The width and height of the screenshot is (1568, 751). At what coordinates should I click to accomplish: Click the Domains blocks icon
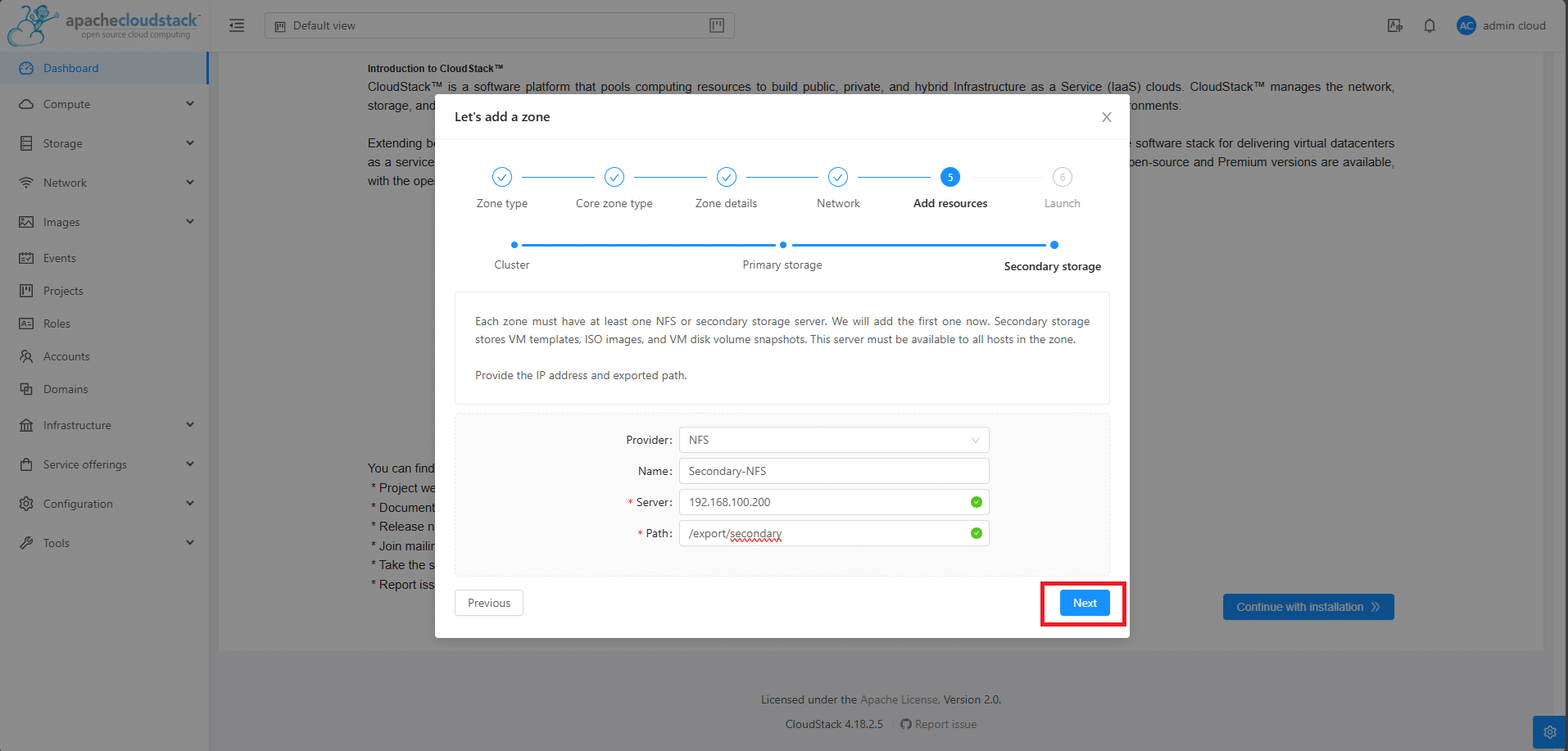[x=26, y=389]
